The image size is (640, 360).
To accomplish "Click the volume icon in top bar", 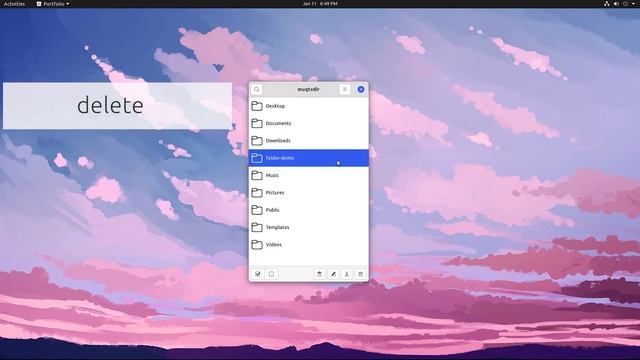I will pos(616,4).
